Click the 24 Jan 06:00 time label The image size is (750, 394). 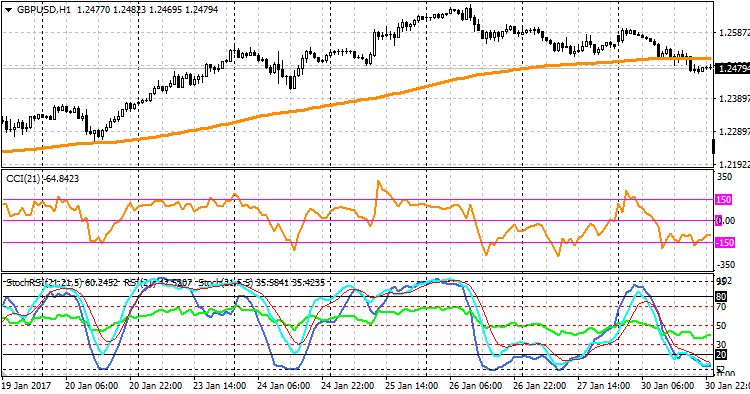coord(284,385)
